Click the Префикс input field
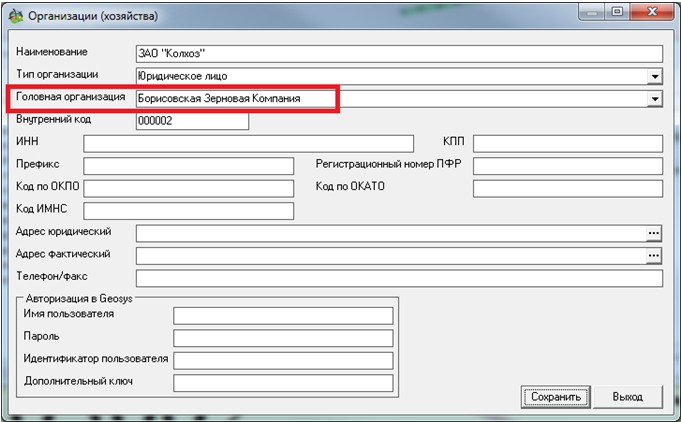 pyautogui.click(x=188, y=165)
